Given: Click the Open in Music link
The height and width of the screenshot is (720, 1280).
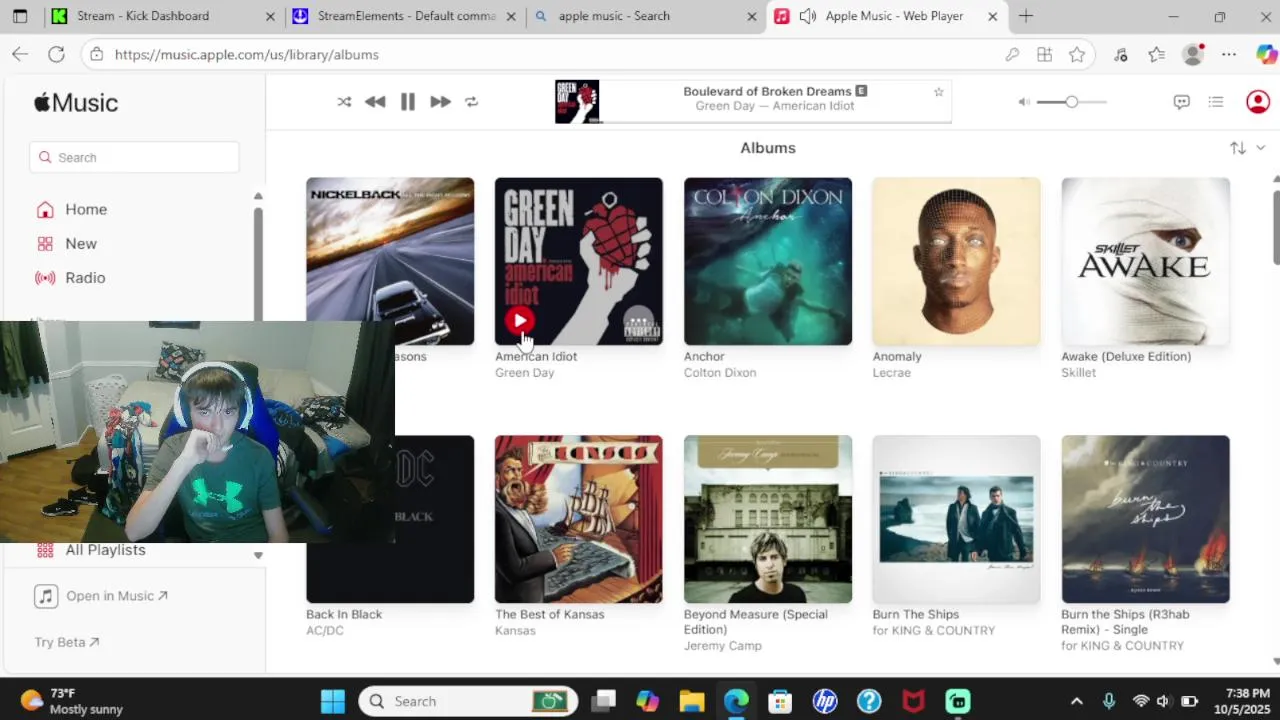Looking at the screenshot, I should [101, 596].
